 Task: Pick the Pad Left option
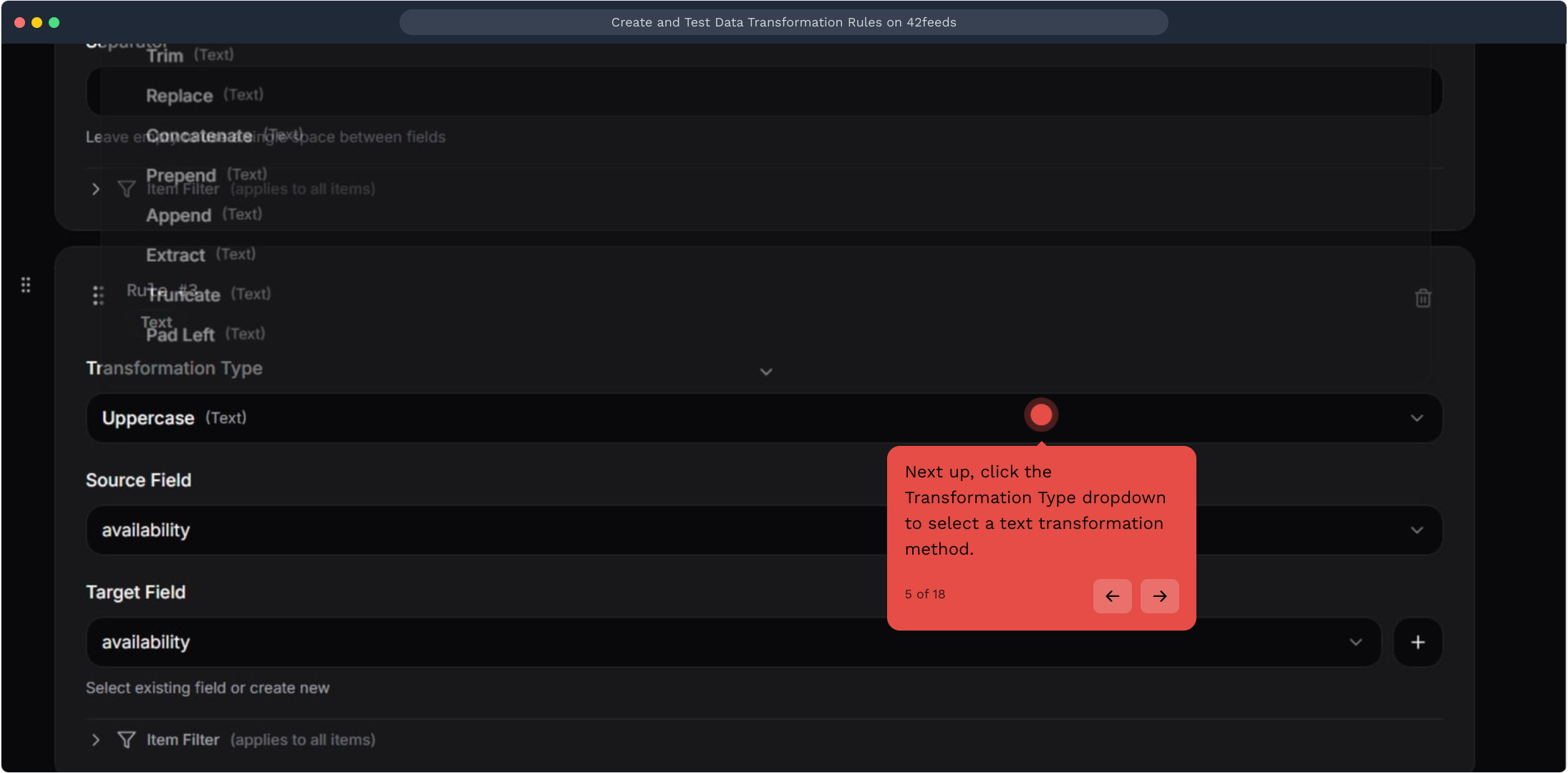[x=180, y=335]
